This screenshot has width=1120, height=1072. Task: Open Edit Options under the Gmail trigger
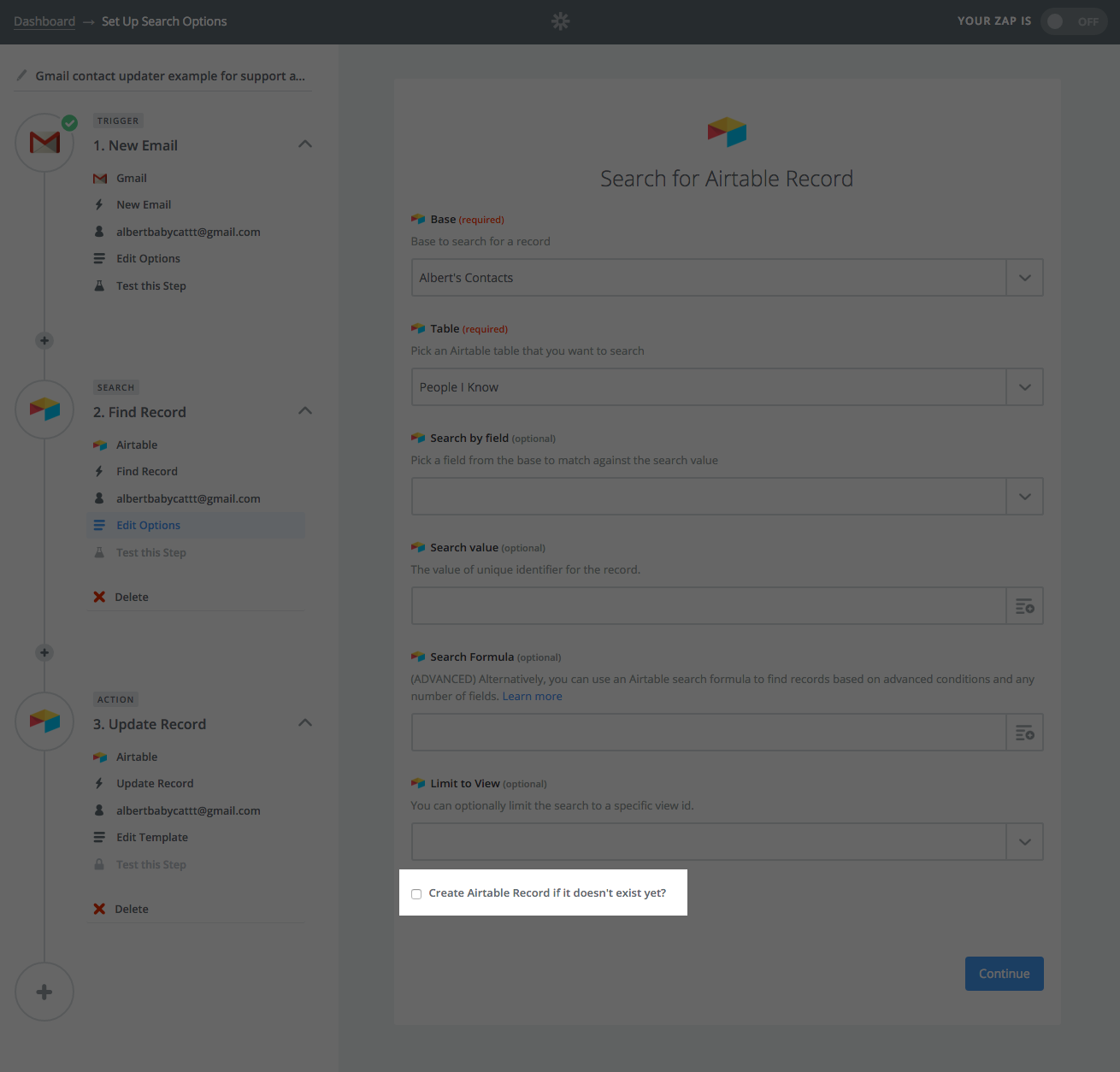click(148, 259)
